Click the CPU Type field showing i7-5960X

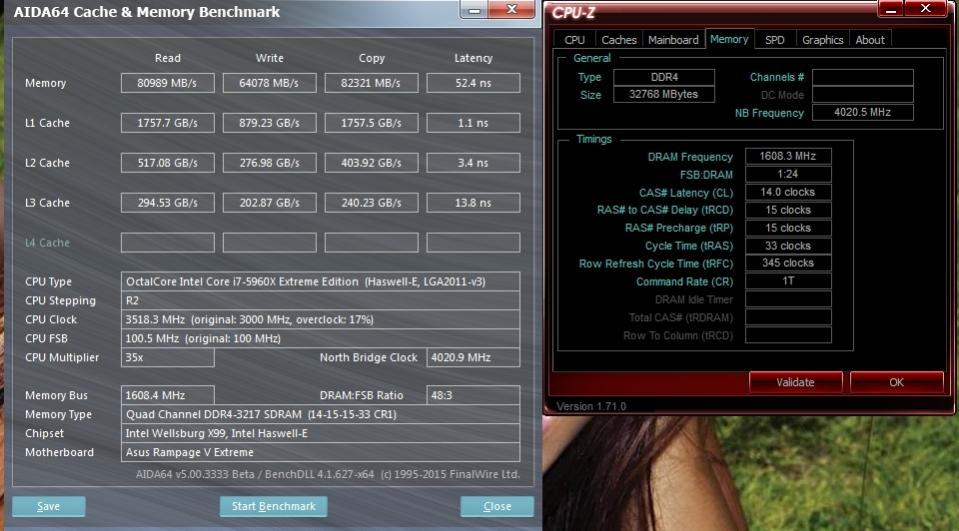pos(320,281)
